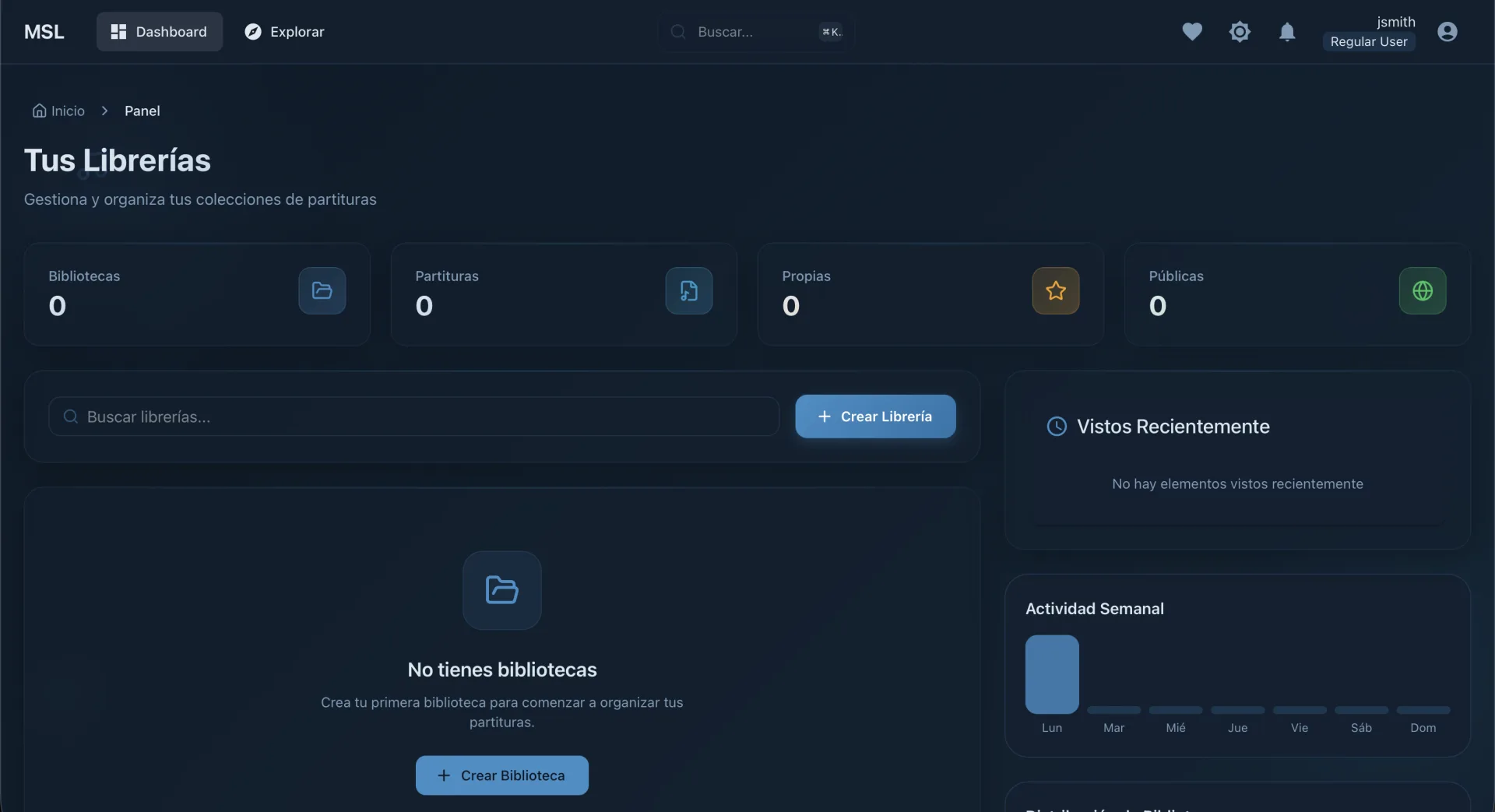Image resolution: width=1495 pixels, height=812 pixels.
Task: Click the Bibliotecas folder icon
Action: (322, 290)
